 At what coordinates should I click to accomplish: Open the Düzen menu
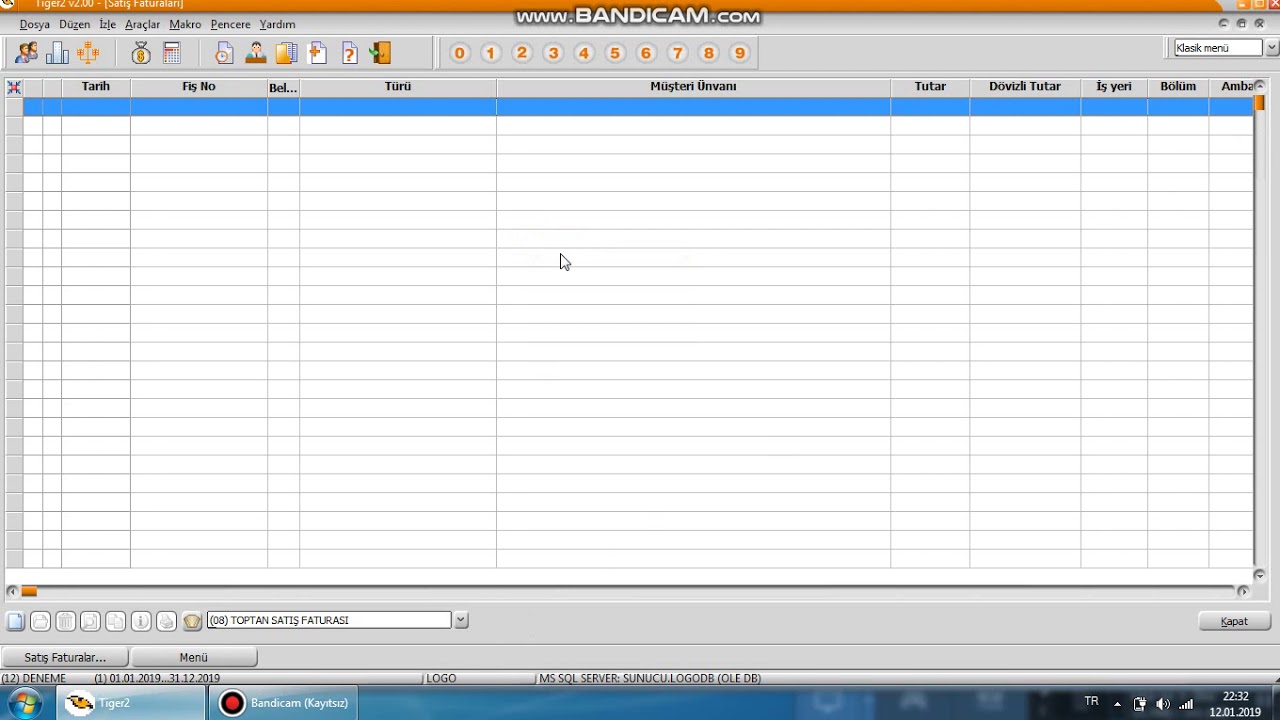pos(75,24)
